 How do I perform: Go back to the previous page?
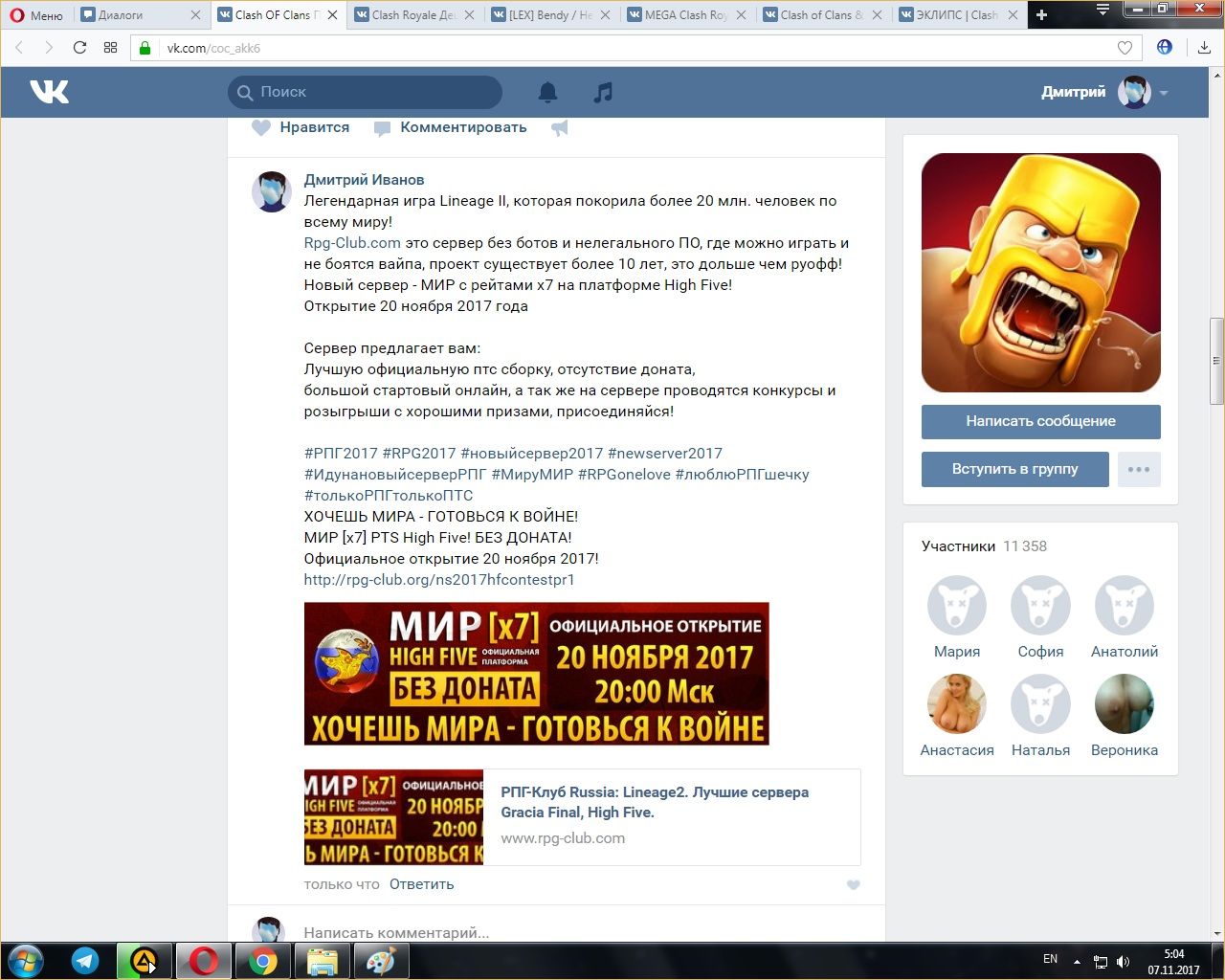click(19, 48)
